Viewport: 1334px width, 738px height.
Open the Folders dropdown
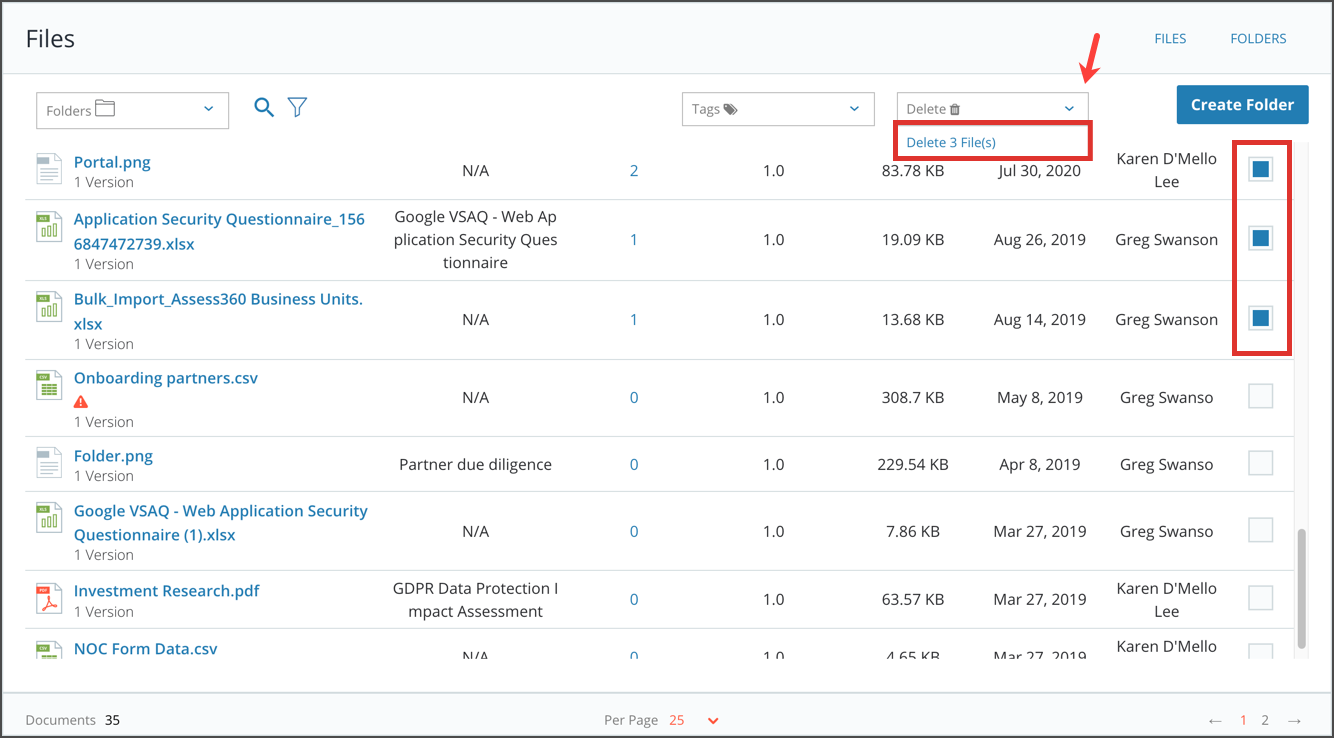[x=132, y=110]
